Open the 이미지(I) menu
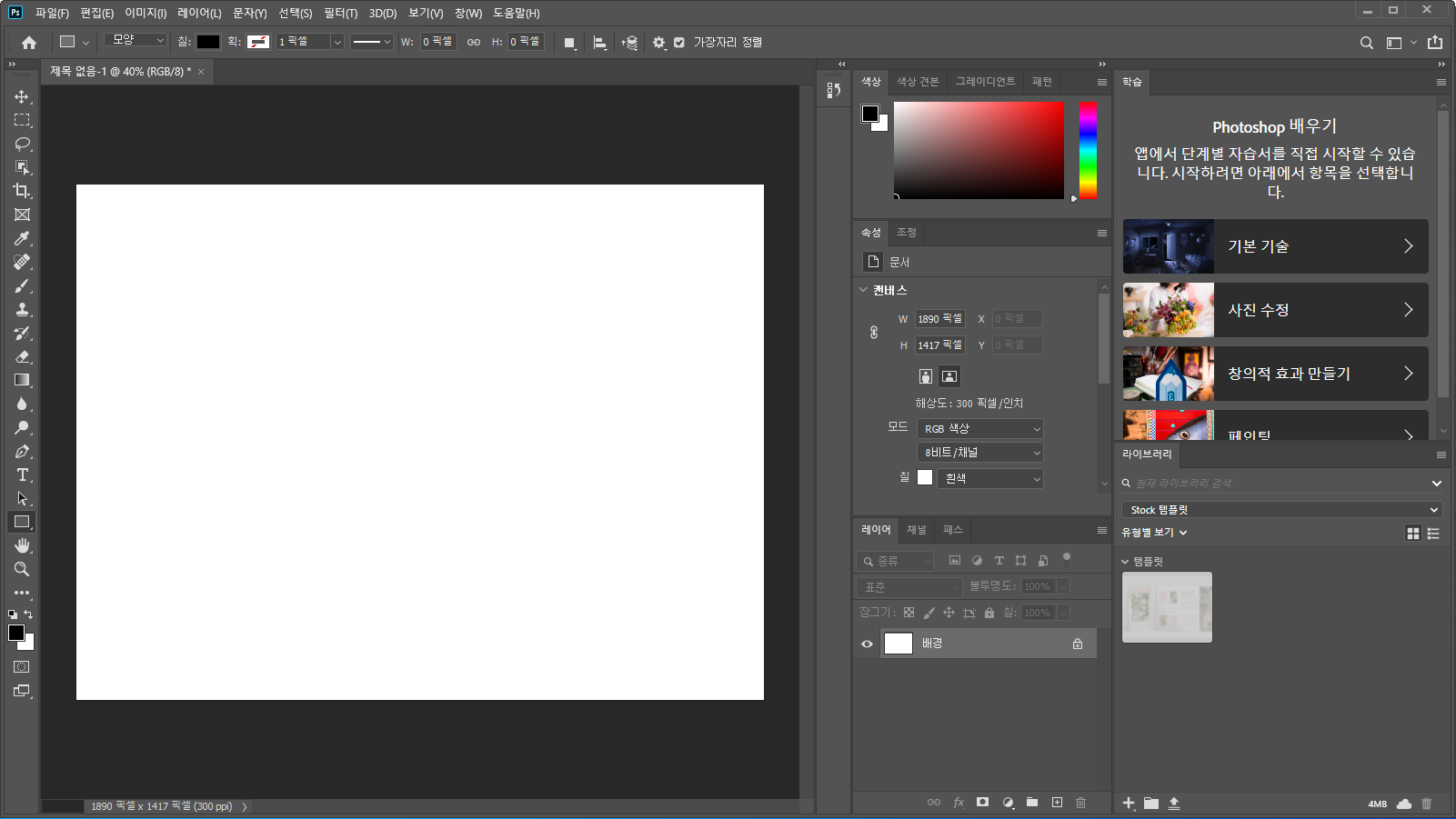Viewport: 1456px width, 819px height. pyautogui.click(x=146, y=14)
